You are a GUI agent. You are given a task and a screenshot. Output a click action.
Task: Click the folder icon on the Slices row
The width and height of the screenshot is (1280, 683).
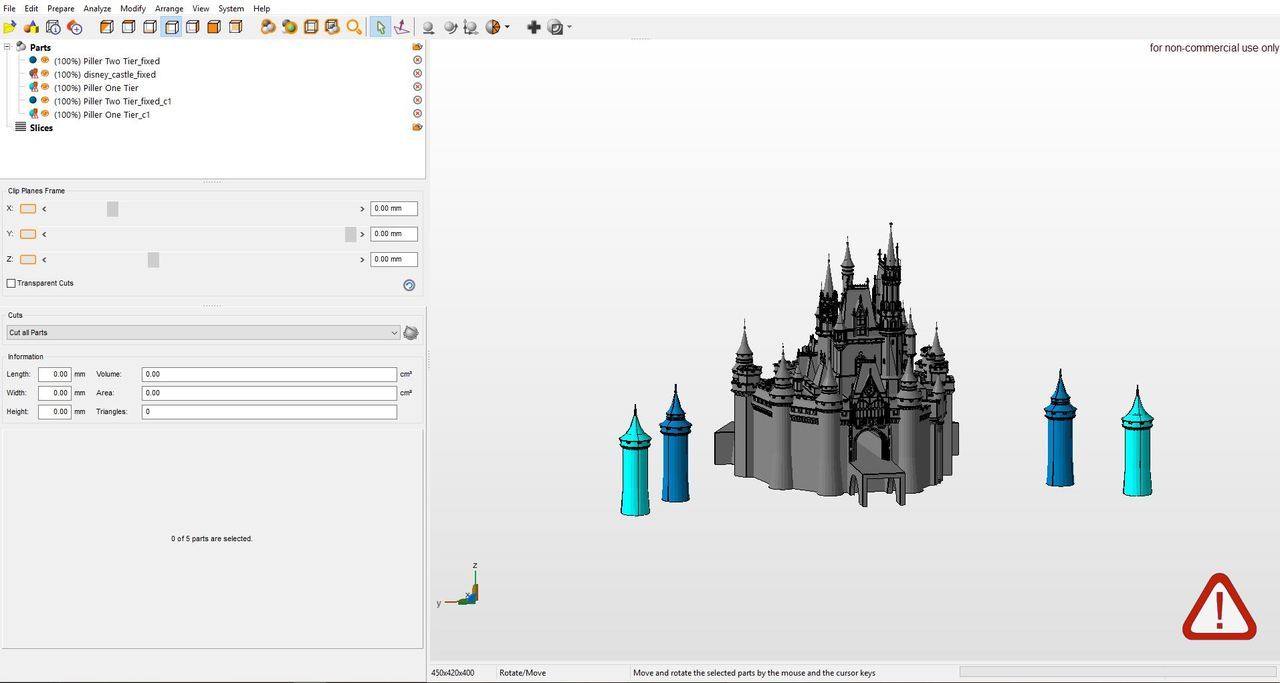coord(417,127)
